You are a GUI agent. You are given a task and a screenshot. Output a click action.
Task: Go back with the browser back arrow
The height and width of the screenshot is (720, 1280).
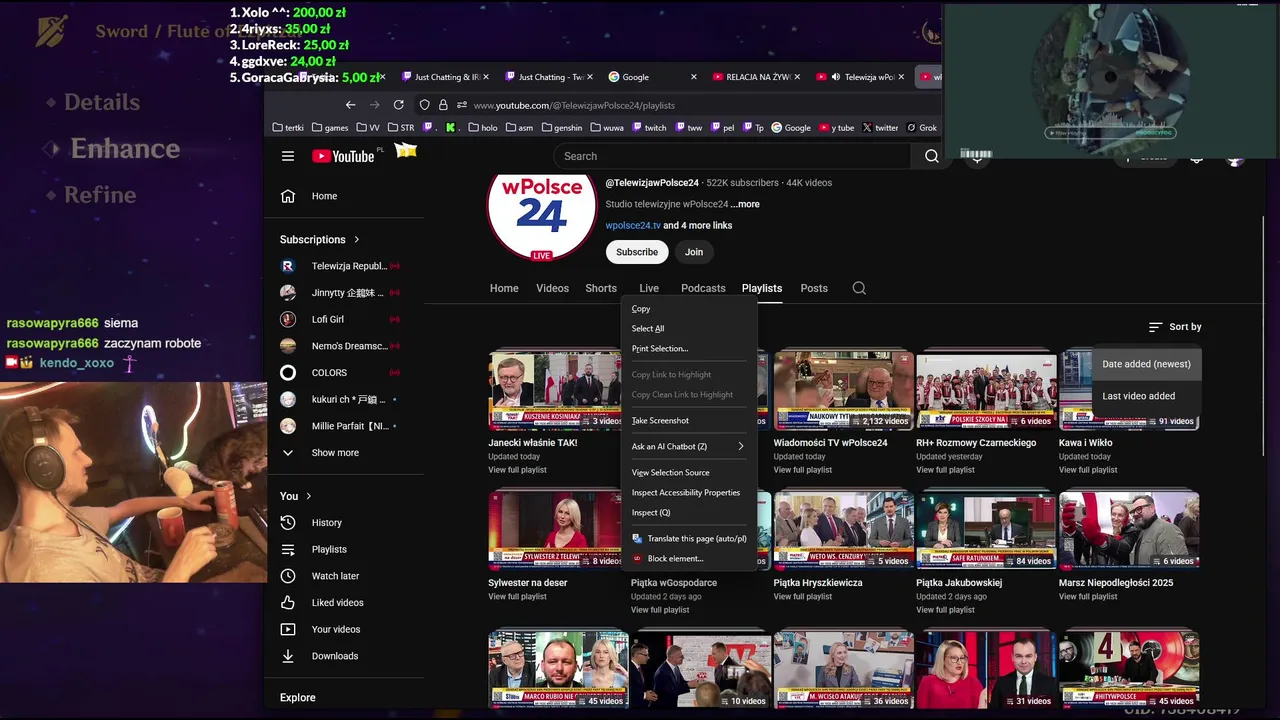(x=350, y=105)
